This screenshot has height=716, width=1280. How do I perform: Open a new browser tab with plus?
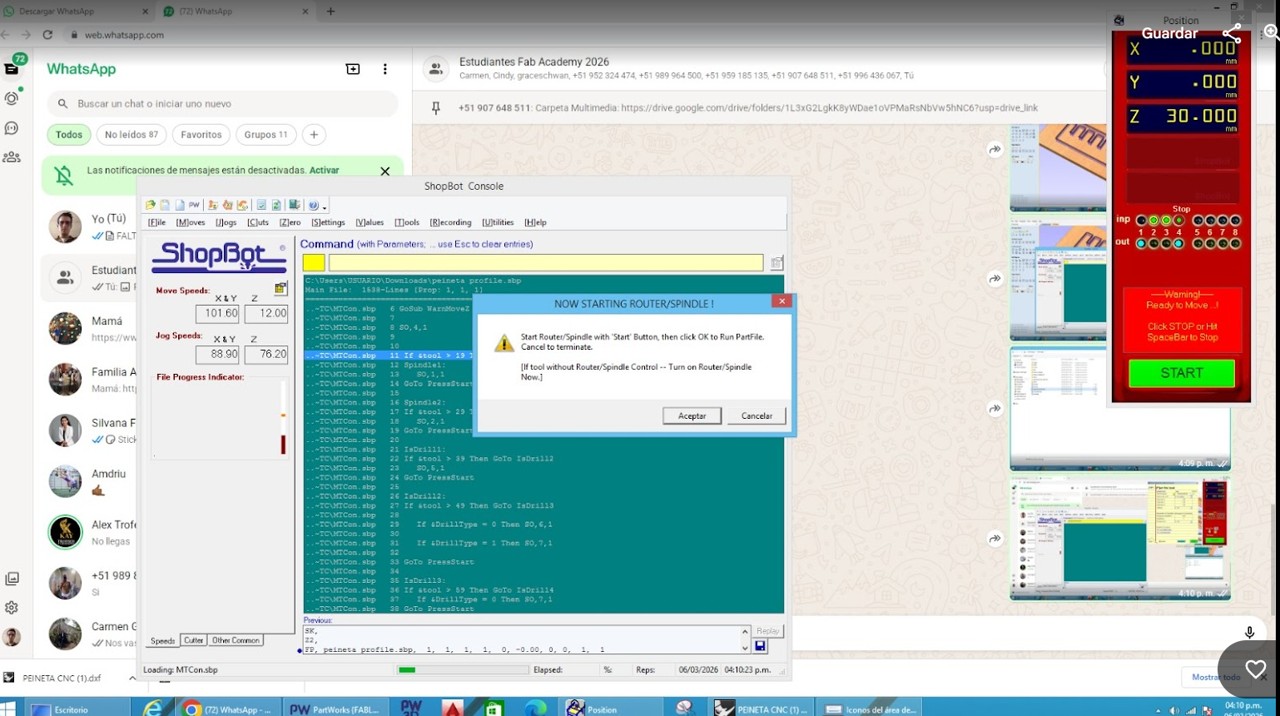331,11
